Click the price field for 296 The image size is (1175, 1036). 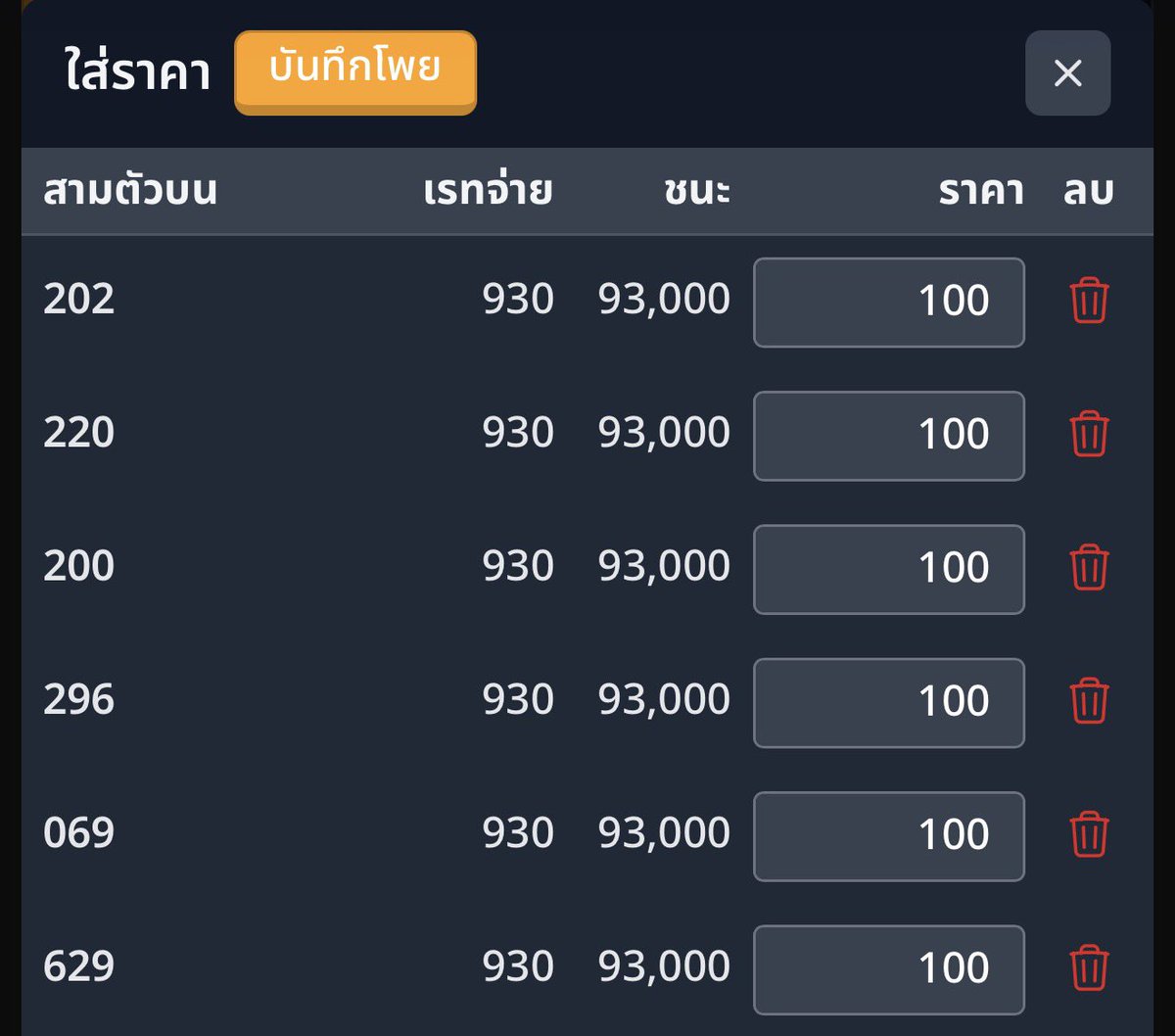889,702
